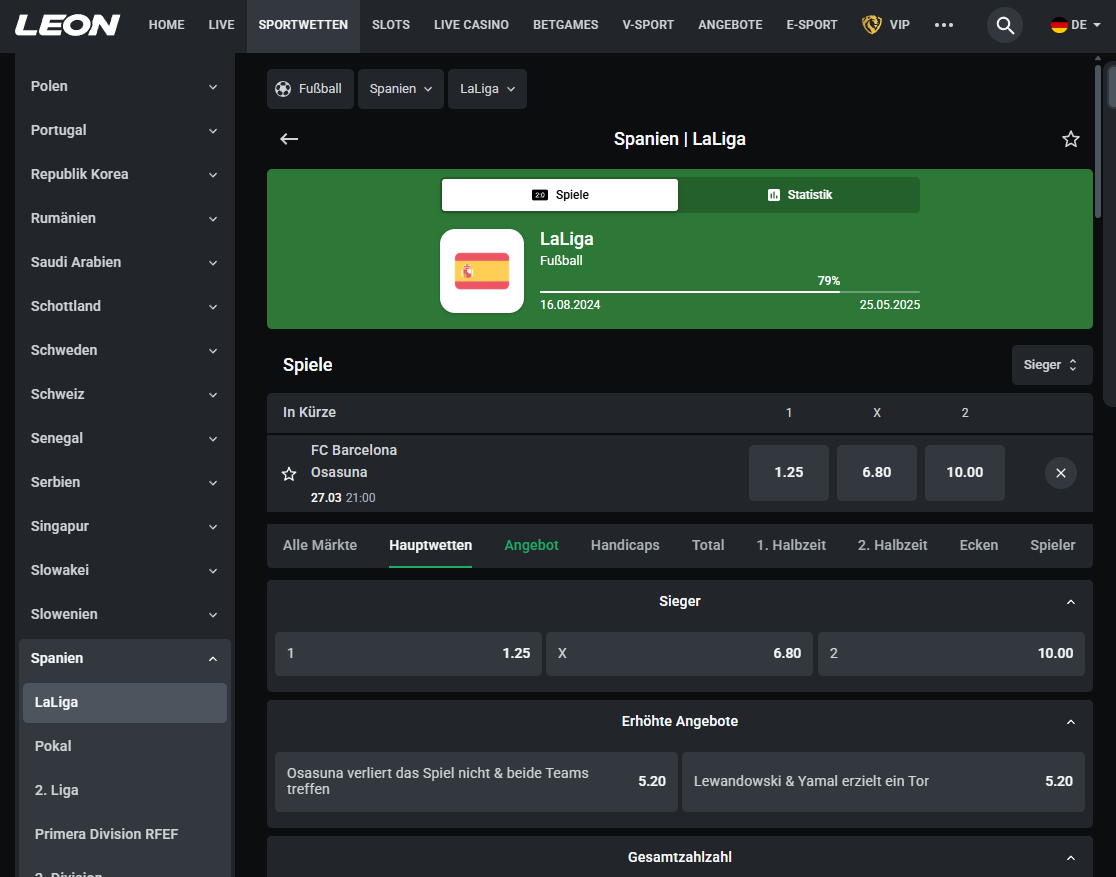This screenshot has height=877, width=1116.
Task: Toggle the favorite star for the Barcelona match
Action: [289, 473]
